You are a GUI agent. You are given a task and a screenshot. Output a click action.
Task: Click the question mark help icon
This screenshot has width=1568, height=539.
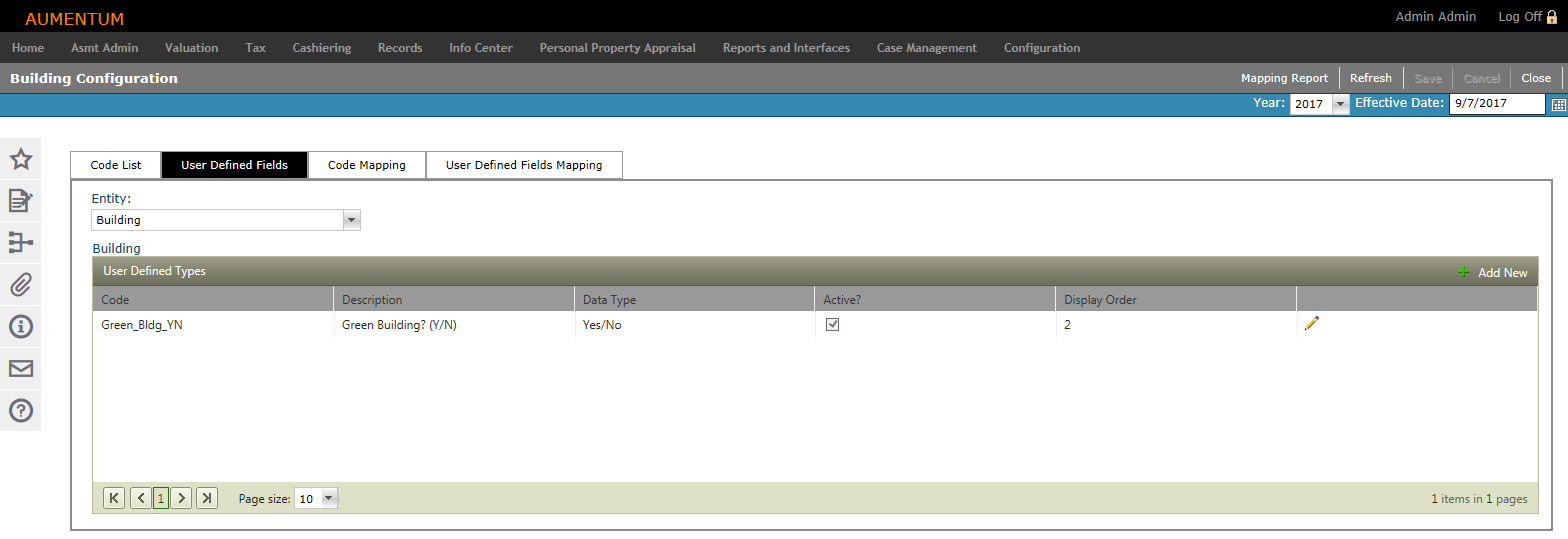coord(20,410)
